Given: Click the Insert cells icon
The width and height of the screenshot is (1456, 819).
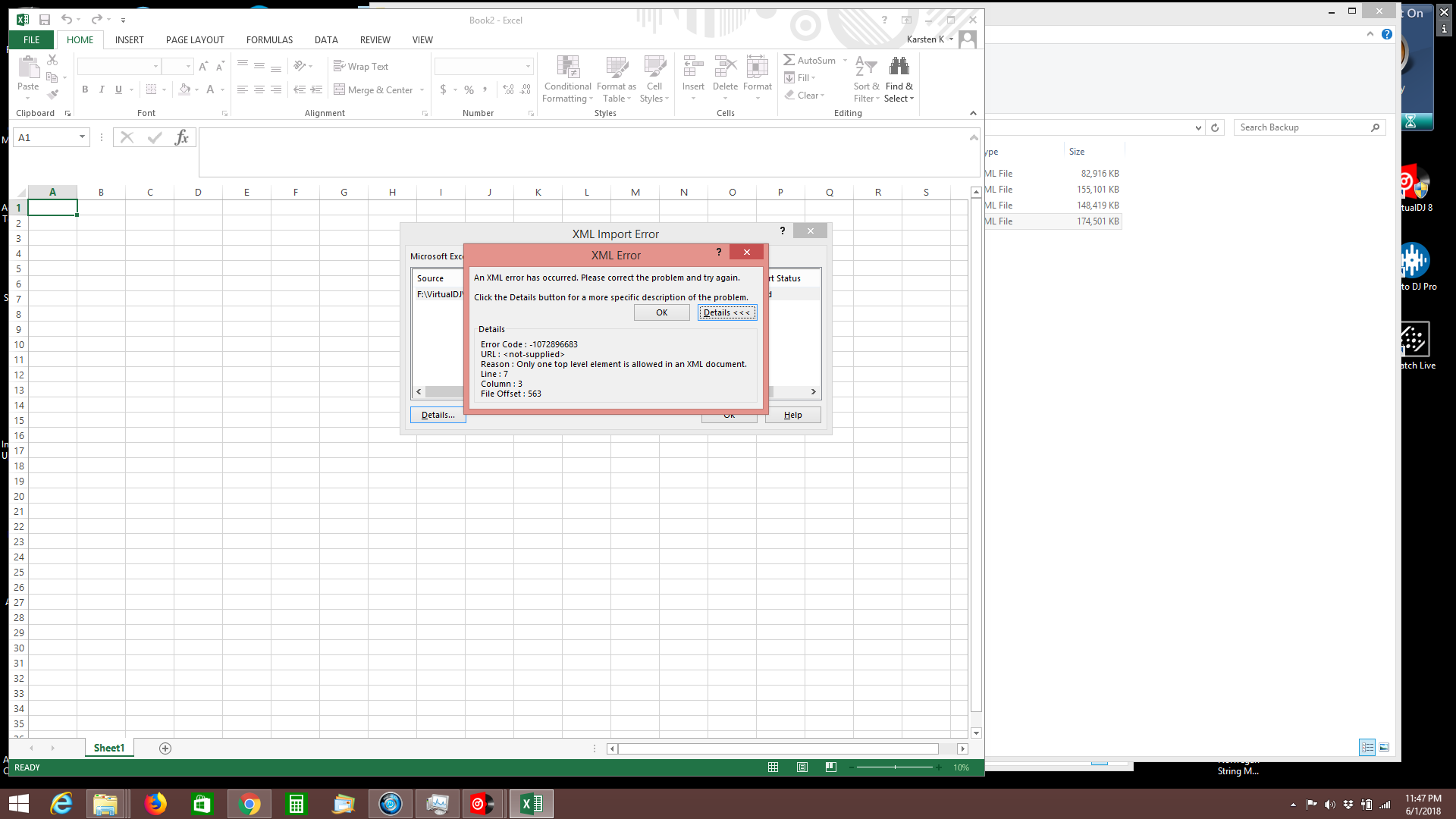Looking at the screenshot, I should [692, 67].
